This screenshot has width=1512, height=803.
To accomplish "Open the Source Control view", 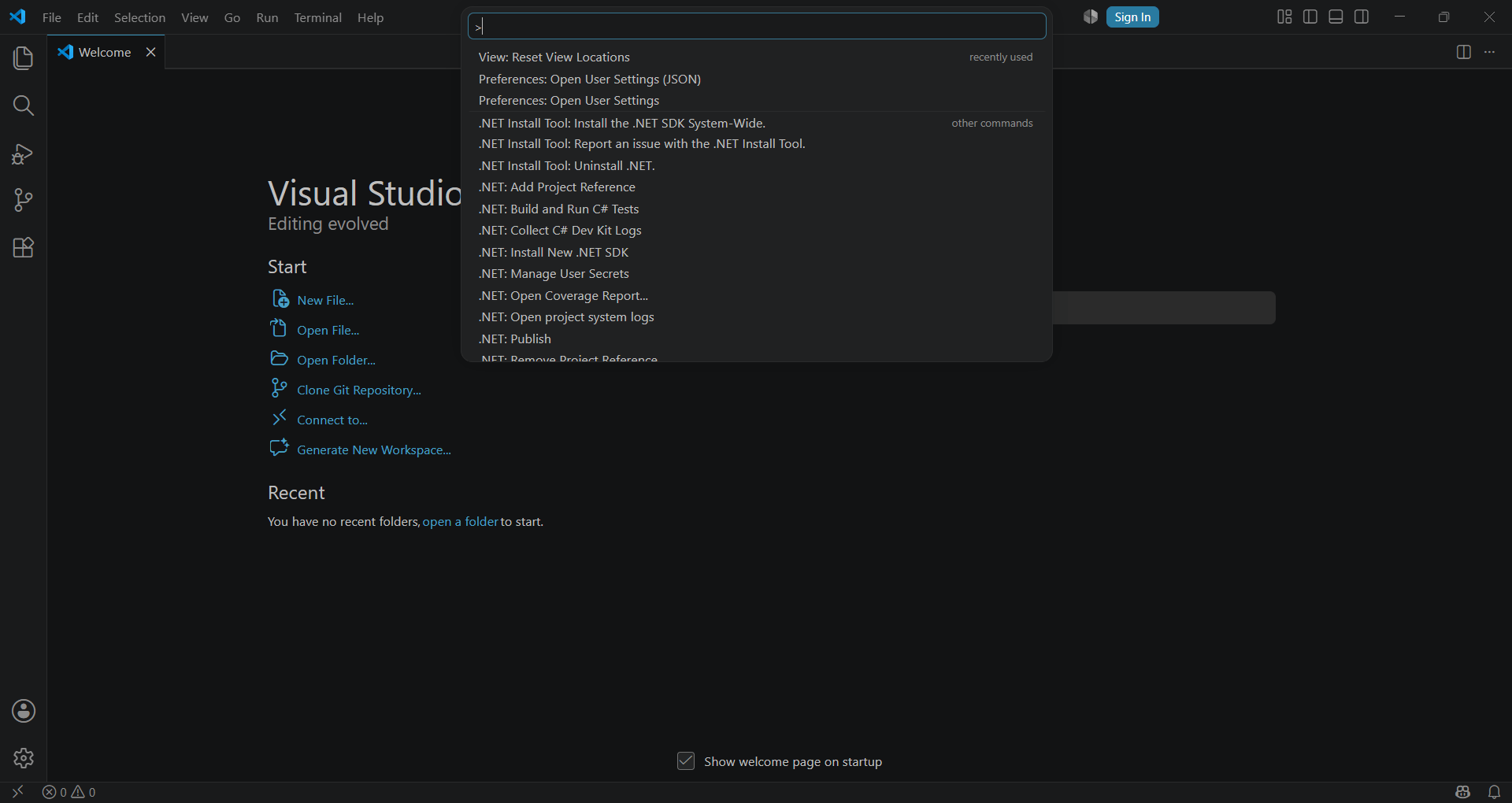I will 24,200.
